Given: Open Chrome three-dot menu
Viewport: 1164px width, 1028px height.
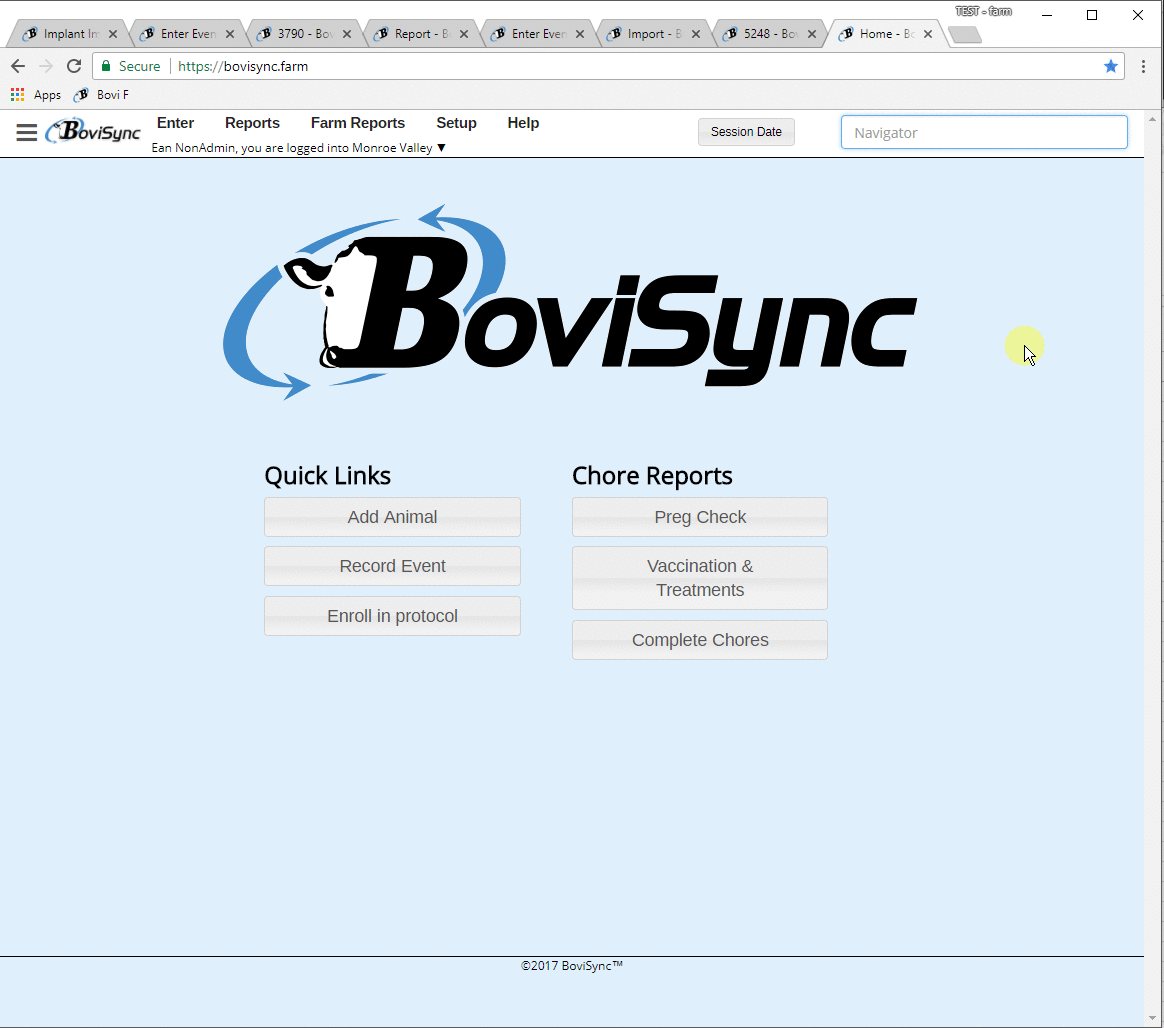Looking at the screenshot, I should tap(1143, 66).
